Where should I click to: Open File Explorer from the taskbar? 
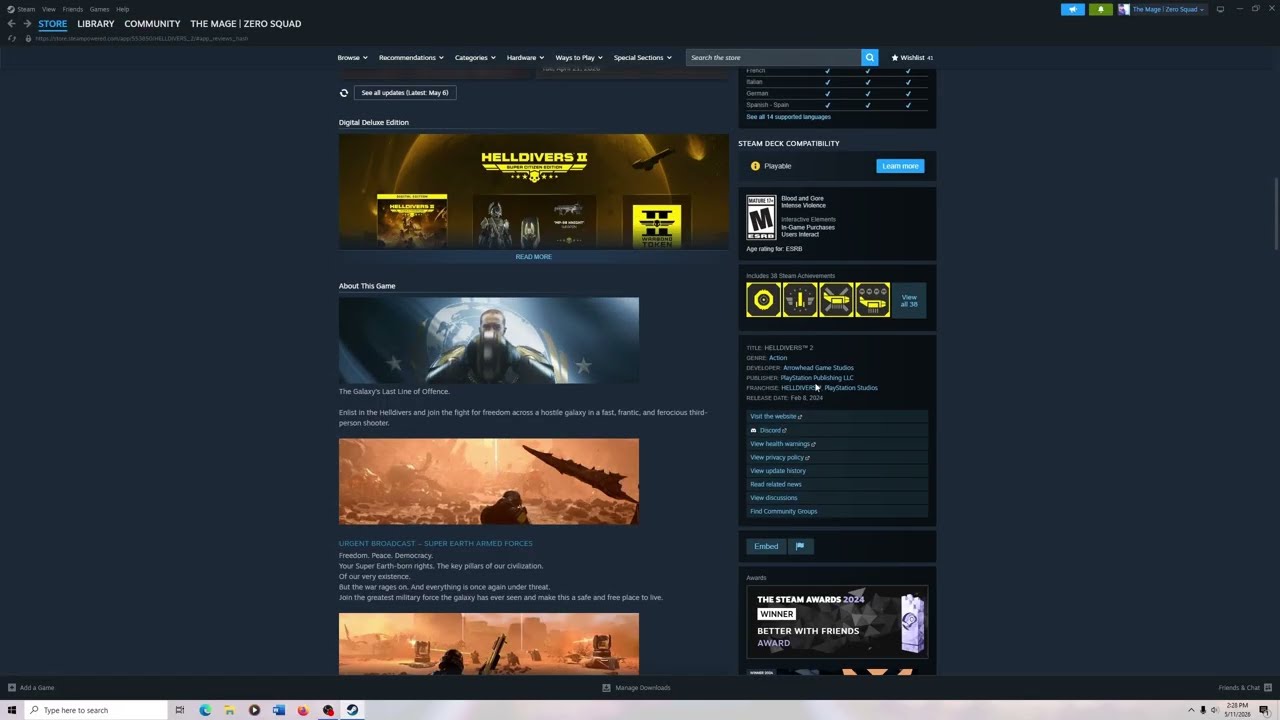click(229, 710)
